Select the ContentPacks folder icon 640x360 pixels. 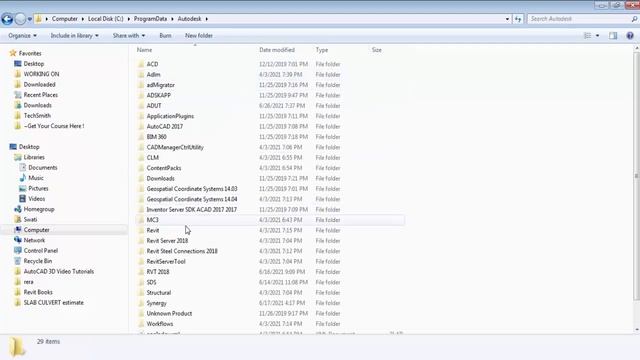coord(141,168)
